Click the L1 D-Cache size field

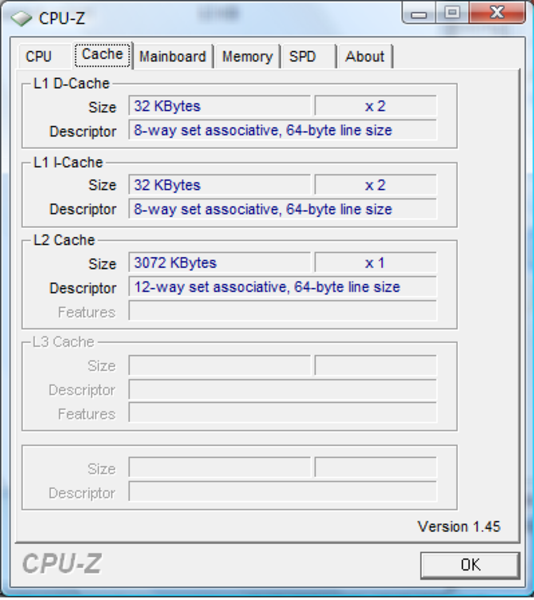coord(219,106)
